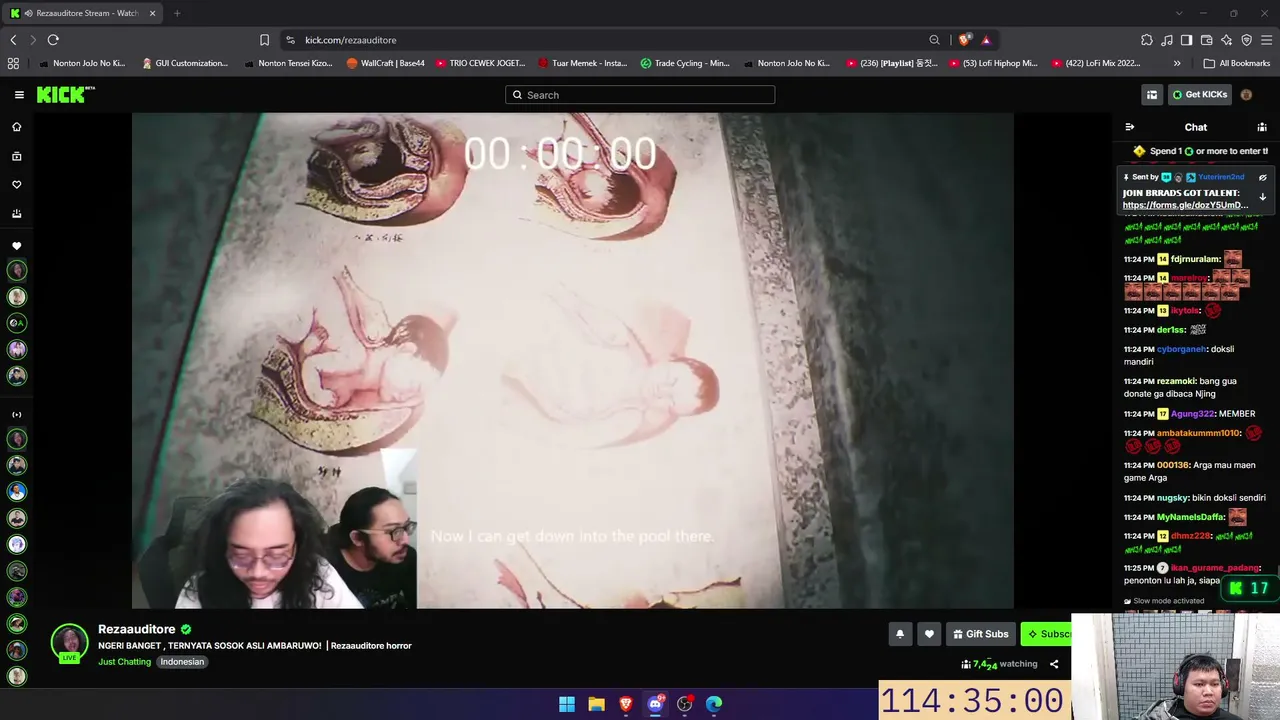Open the All Bookmarks folder
Viewport: 1280px width, 720px height.
point(1237,63)
